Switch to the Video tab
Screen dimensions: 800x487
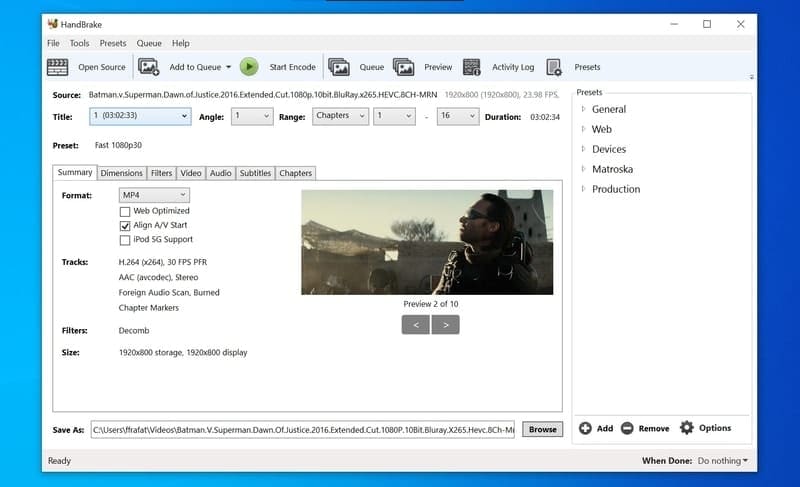[x=191, y=173]
